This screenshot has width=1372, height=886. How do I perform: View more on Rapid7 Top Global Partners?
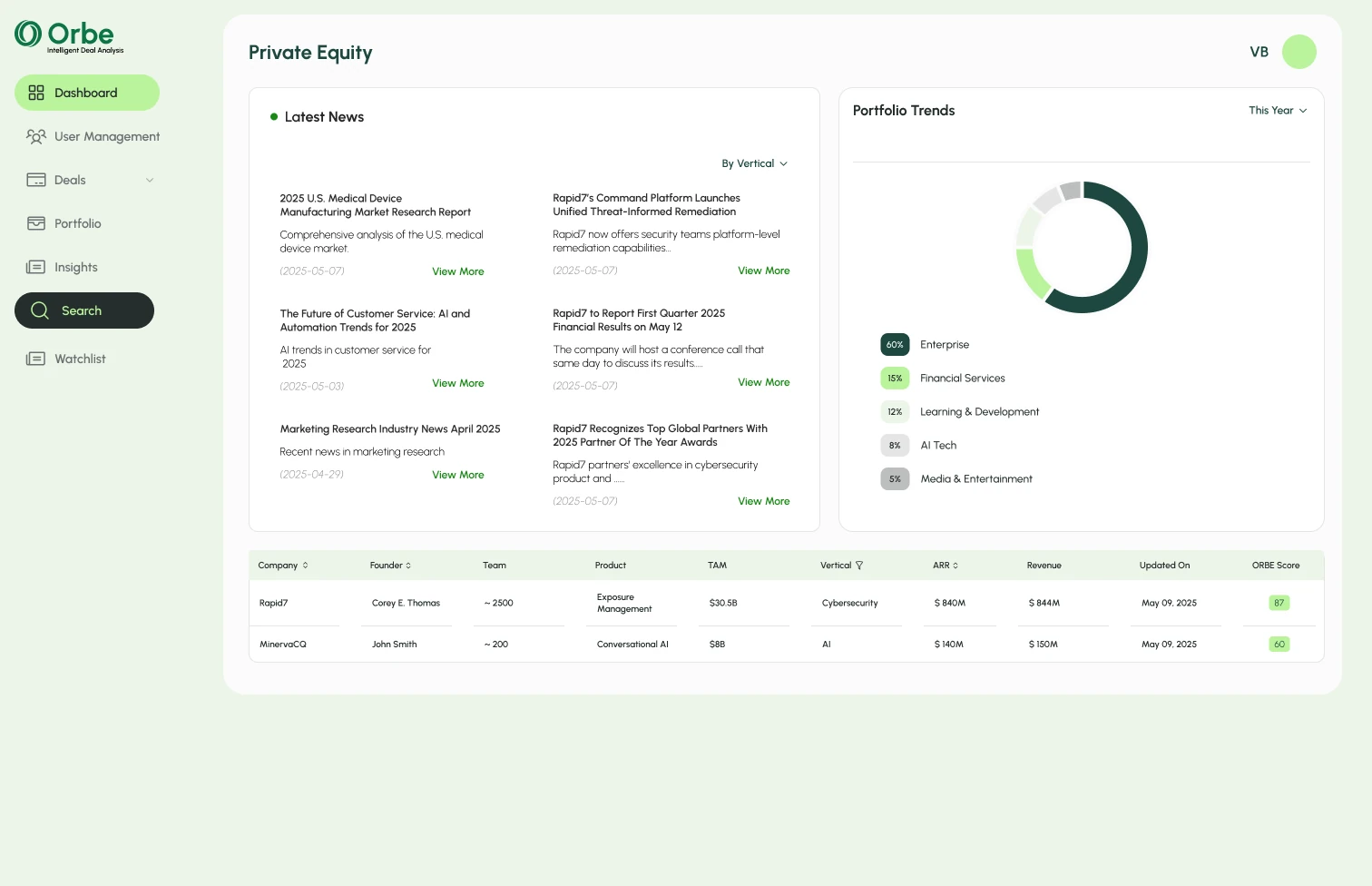pyautogui.click(x=764, y=501)
